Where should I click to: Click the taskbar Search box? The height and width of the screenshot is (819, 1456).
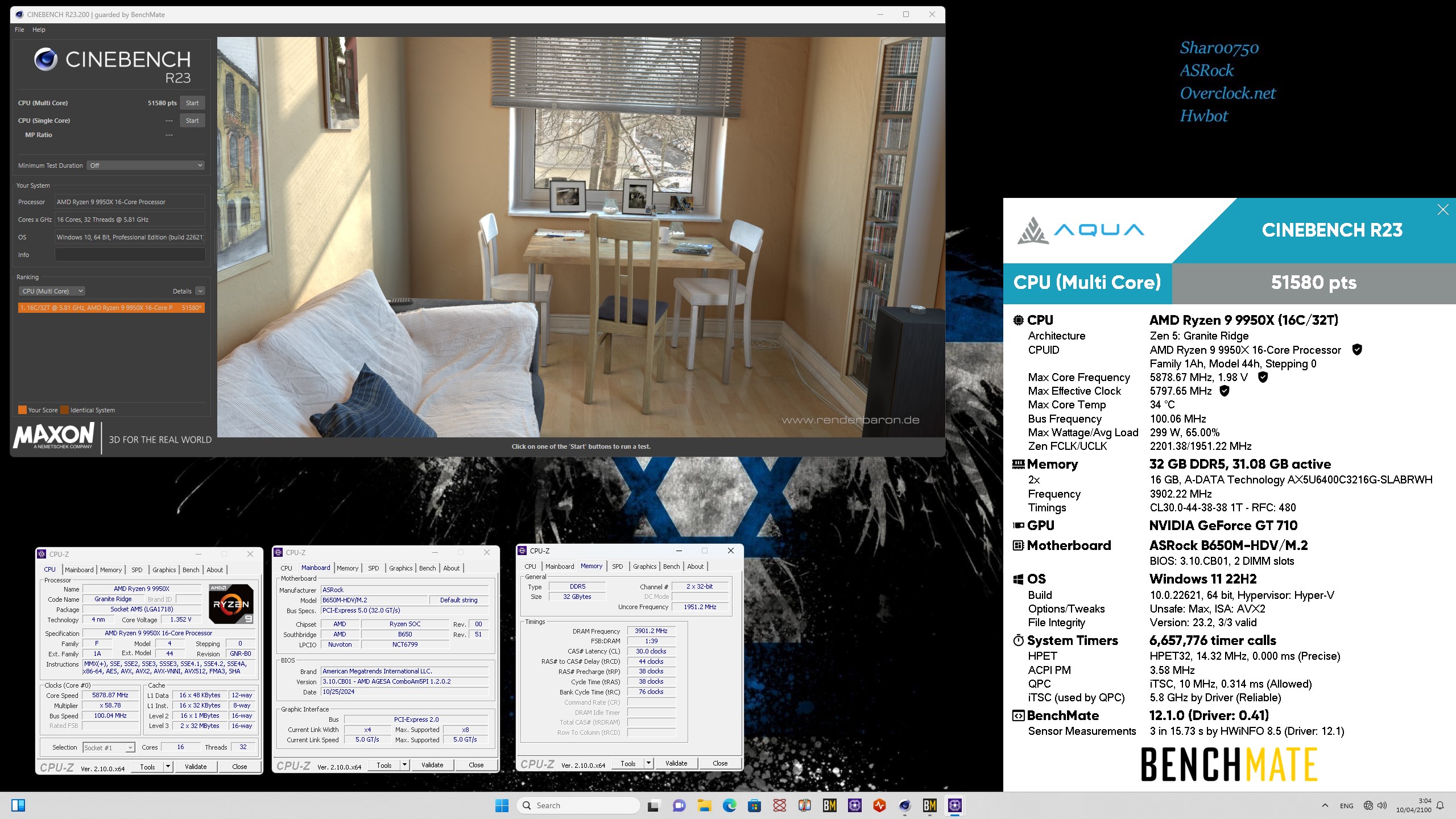tap(578, 805)
